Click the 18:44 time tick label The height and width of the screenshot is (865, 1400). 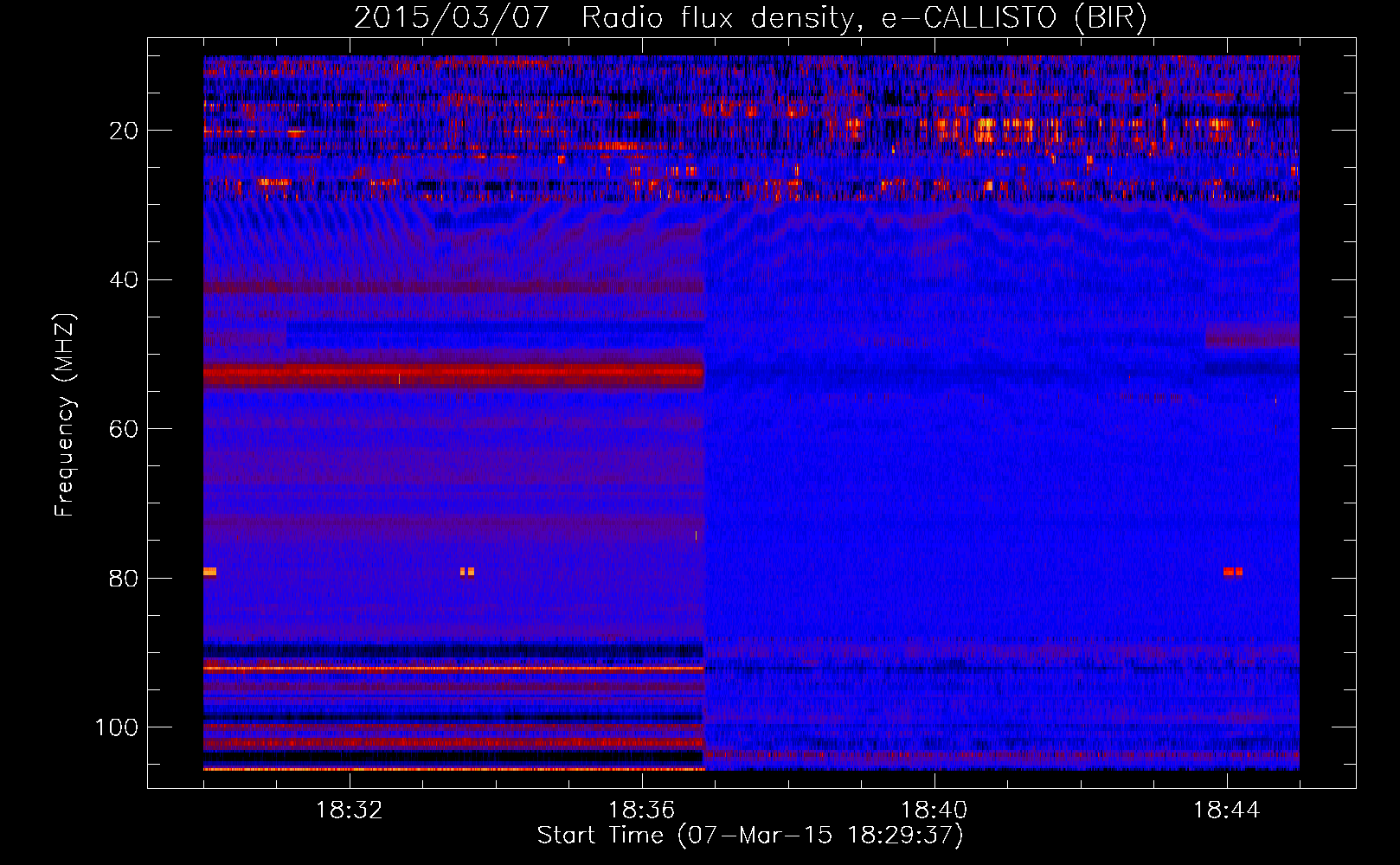click(1227, 811)
